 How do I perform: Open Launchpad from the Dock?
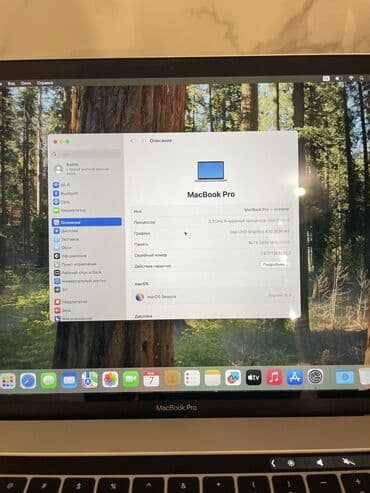[7, 381]
